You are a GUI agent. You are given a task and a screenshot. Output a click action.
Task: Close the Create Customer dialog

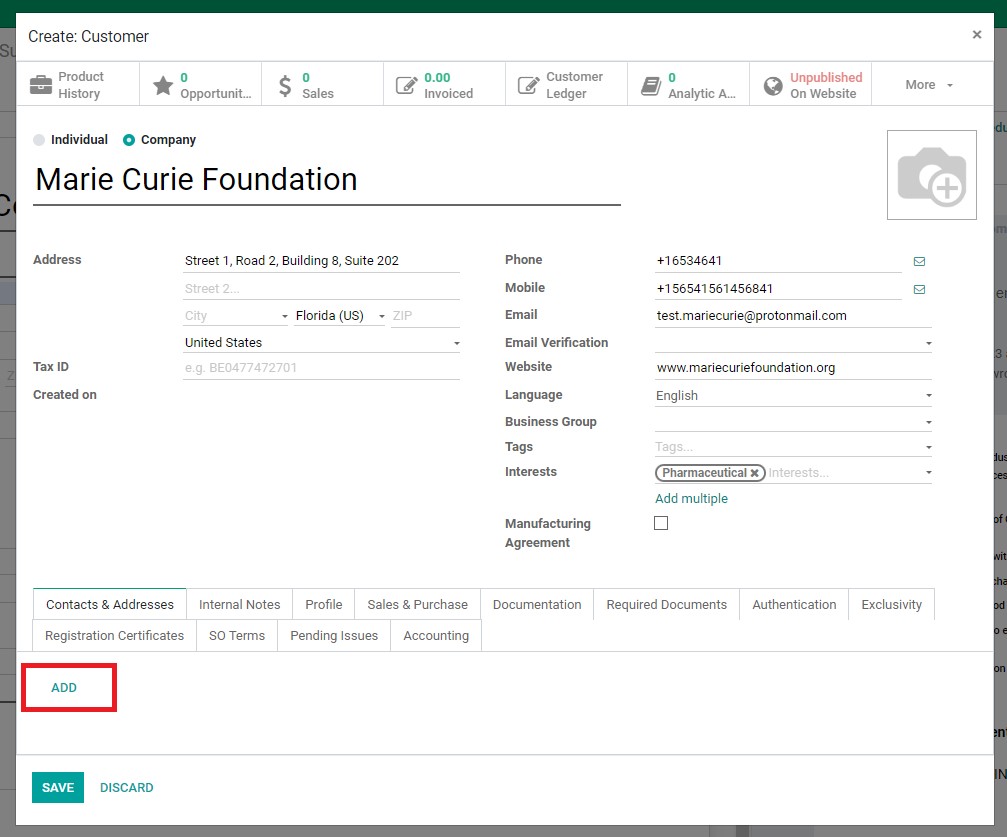[x=976, y=35]
